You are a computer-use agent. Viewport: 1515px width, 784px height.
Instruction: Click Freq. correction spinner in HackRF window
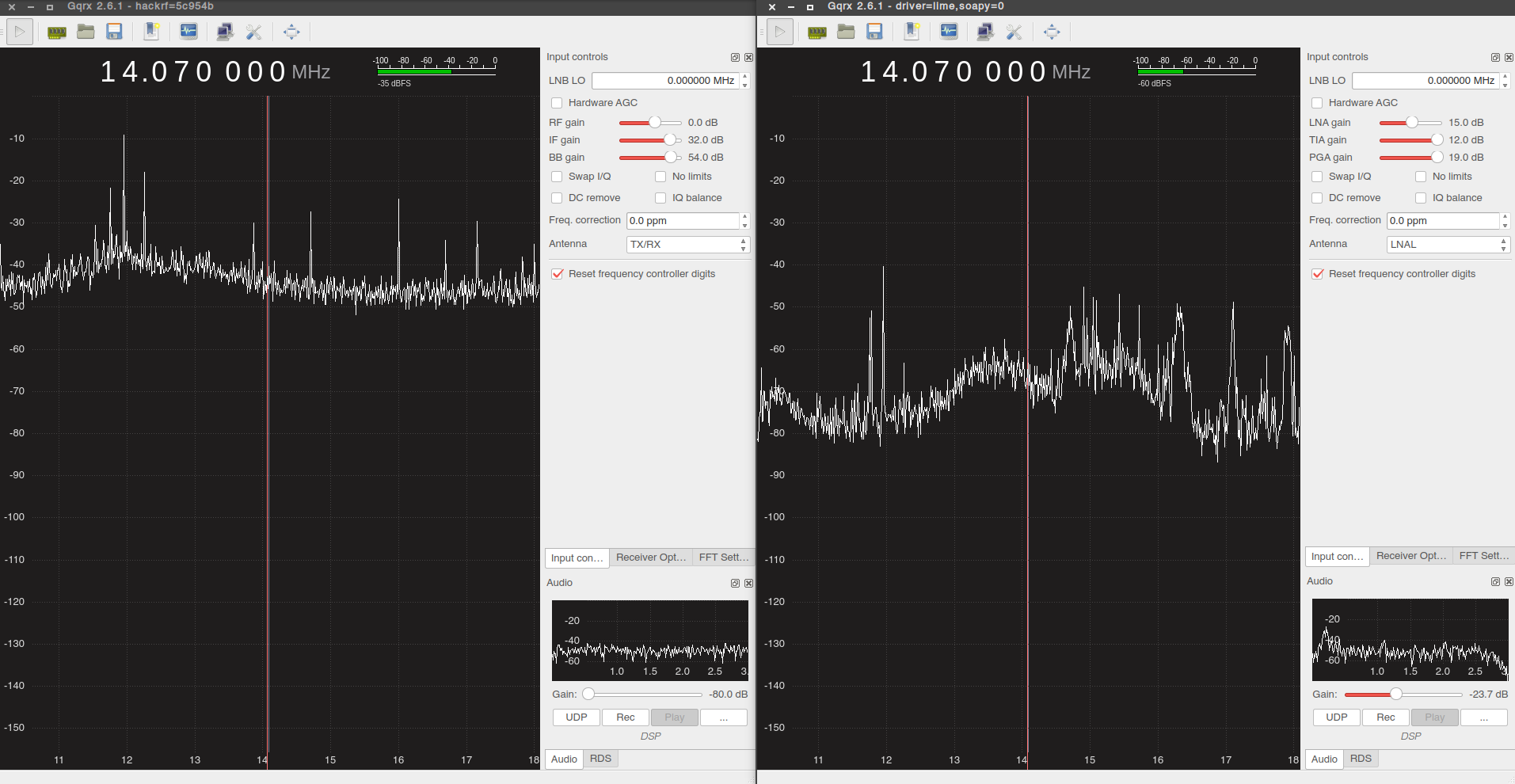[x=683, y=221]
